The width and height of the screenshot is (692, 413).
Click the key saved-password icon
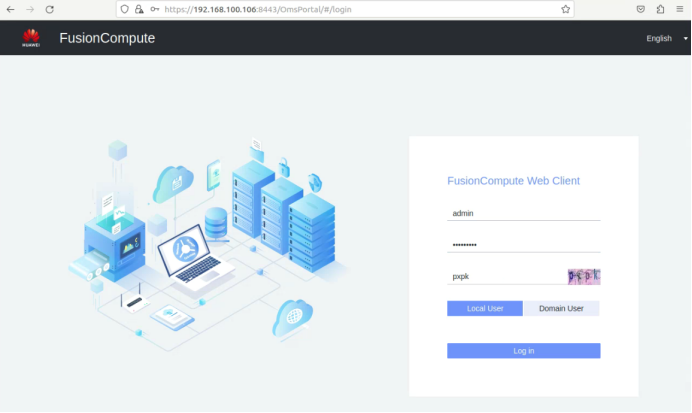pyautogui.click(x=154, y=9)
